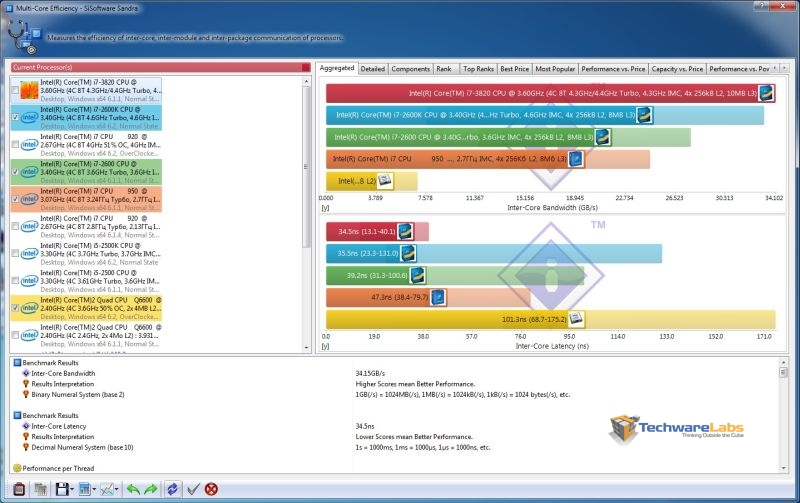
Task: Click the CPU icon beside 47.3ns latency
Action: pyautogui.click(x=438, y=297)
